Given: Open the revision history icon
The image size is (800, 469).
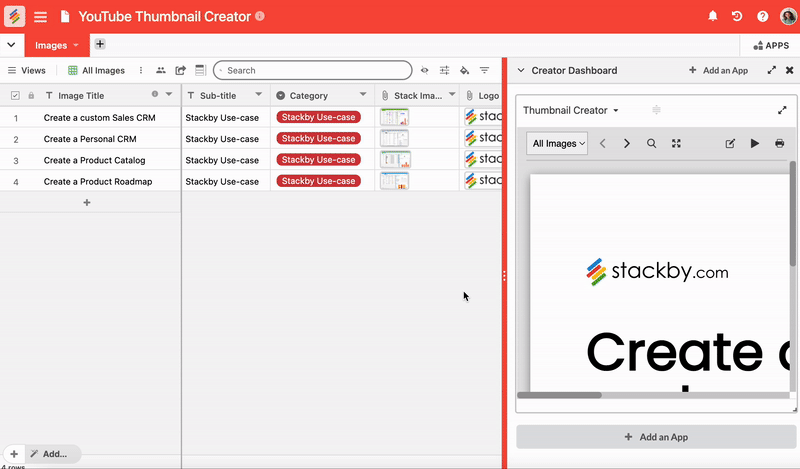Looking at the screenshot, I should tap(737, 16).
